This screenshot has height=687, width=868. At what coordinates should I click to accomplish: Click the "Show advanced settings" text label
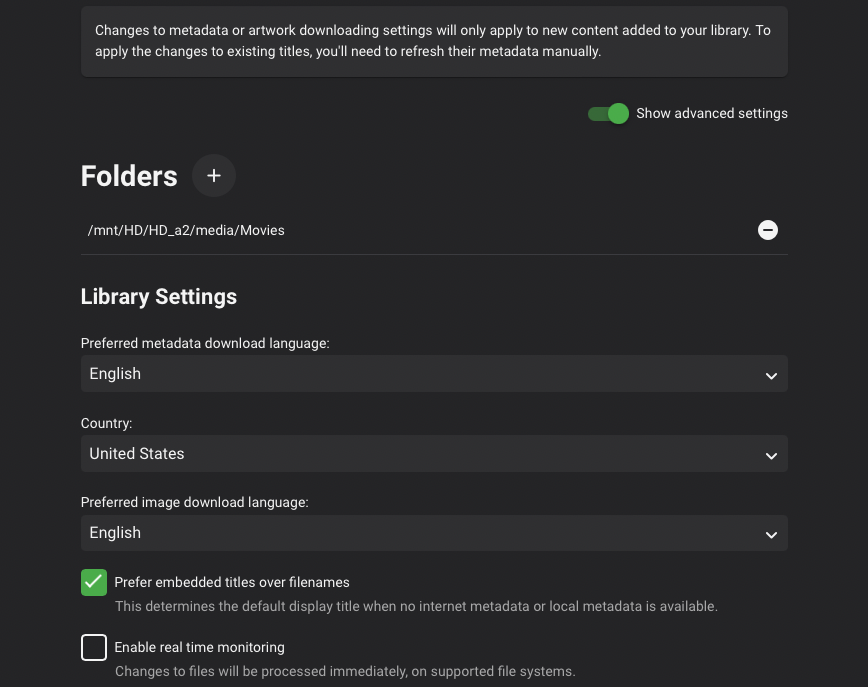coord(712,114)
